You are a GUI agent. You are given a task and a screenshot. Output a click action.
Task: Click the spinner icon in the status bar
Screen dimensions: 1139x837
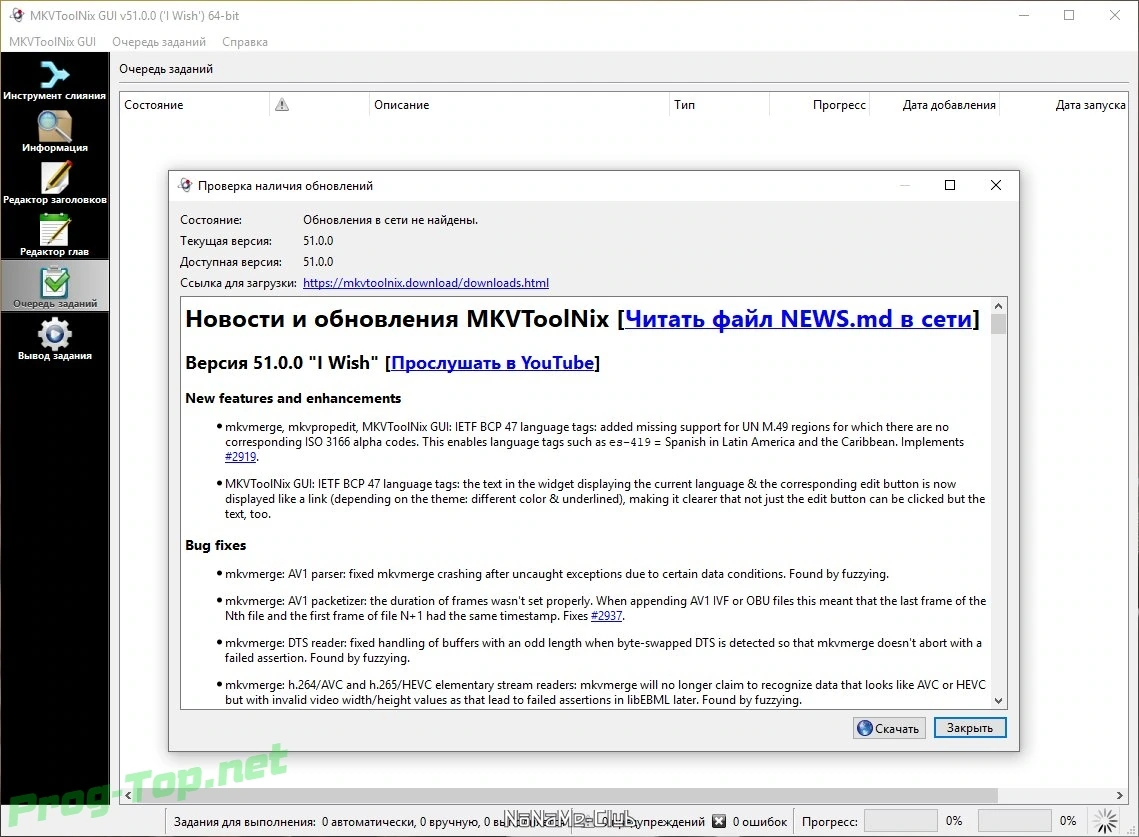pos(1106,821)
